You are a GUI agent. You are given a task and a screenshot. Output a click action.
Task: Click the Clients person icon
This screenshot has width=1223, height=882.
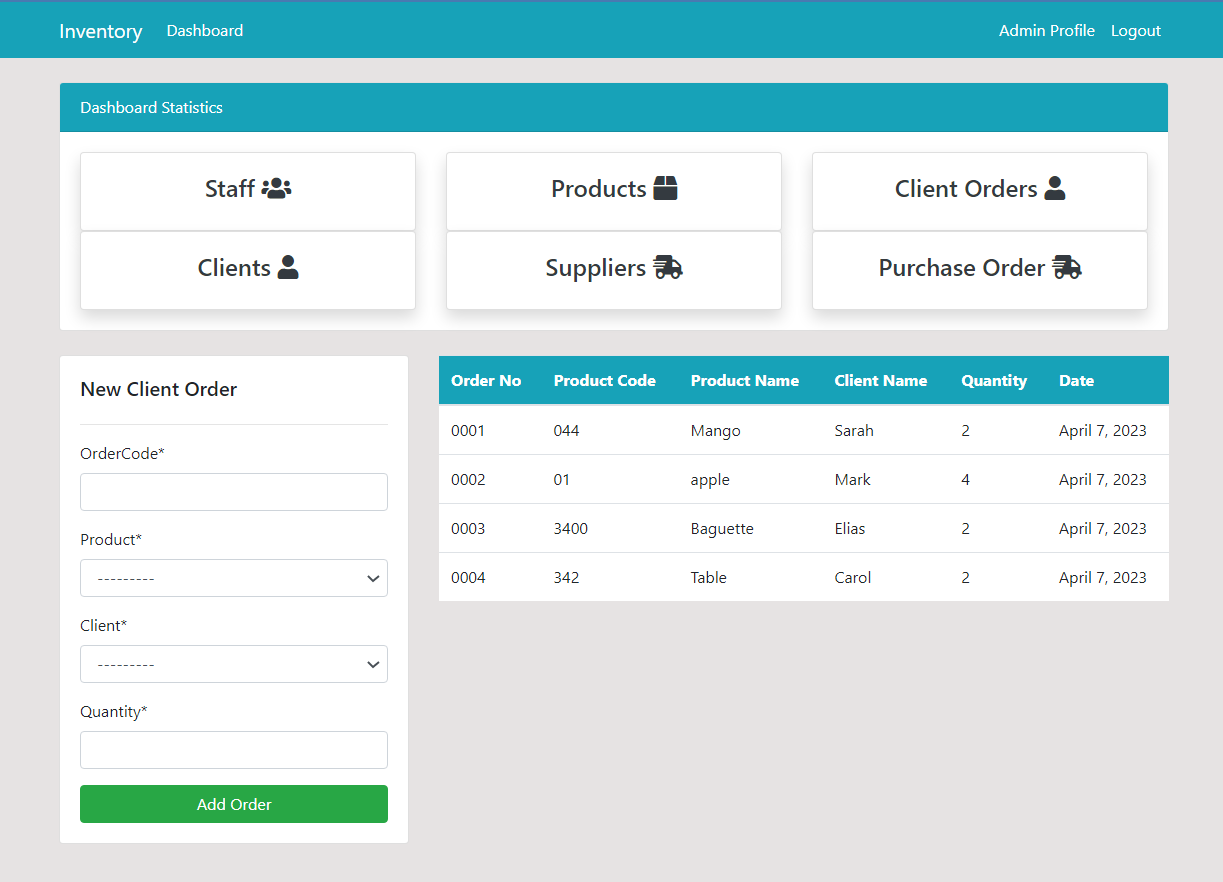coord(288,267)
